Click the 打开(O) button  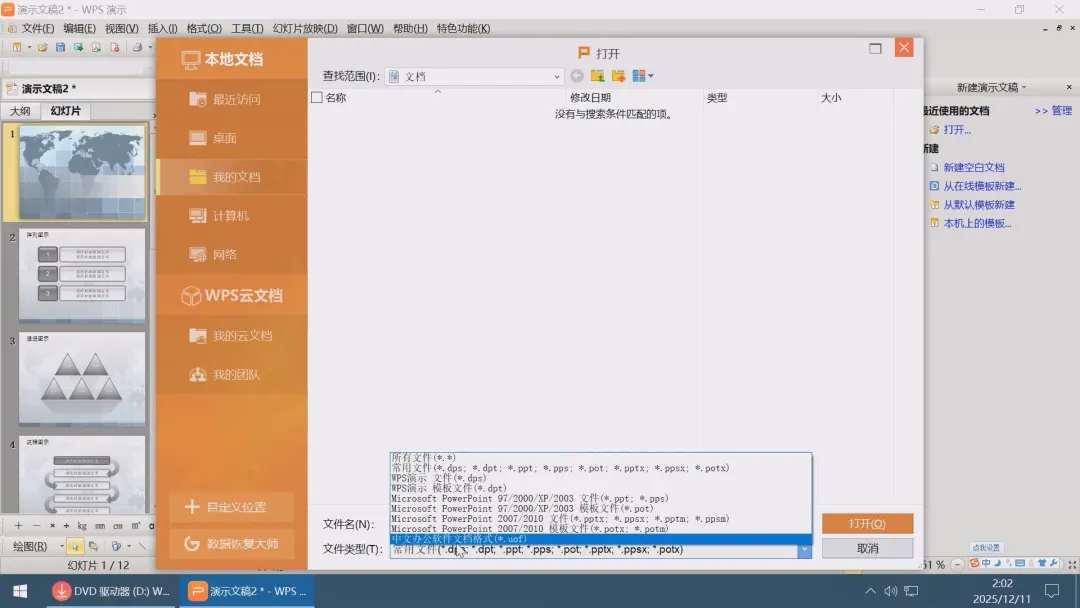click(x=867, y=524)
